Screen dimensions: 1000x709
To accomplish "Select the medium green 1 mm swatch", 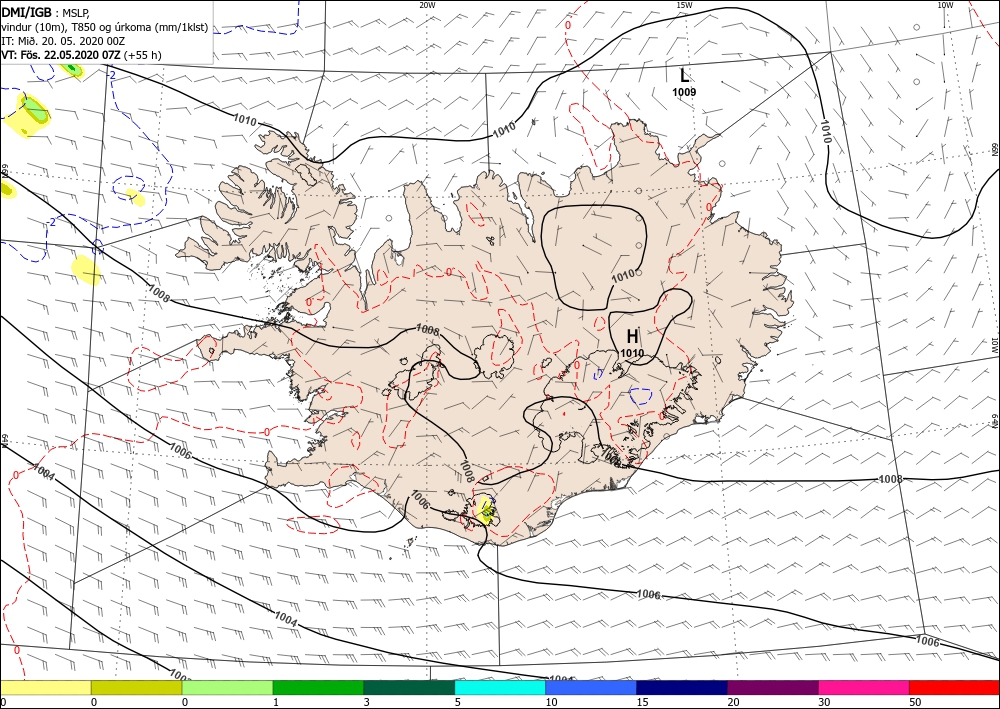I will 318,687.
